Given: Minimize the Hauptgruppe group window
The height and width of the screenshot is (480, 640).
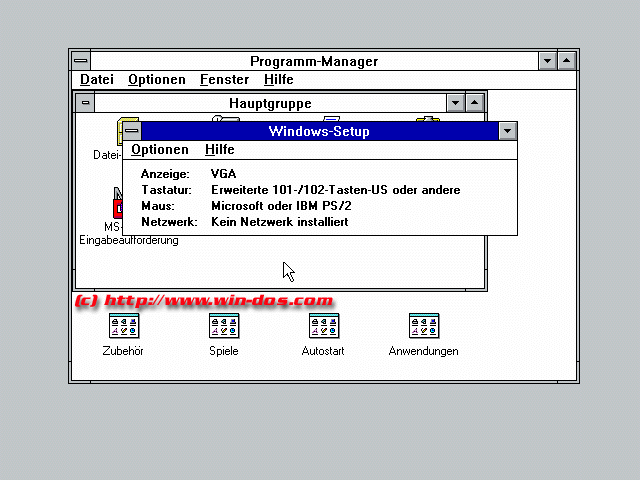Looking at the screenshot, I should (456, 103).
